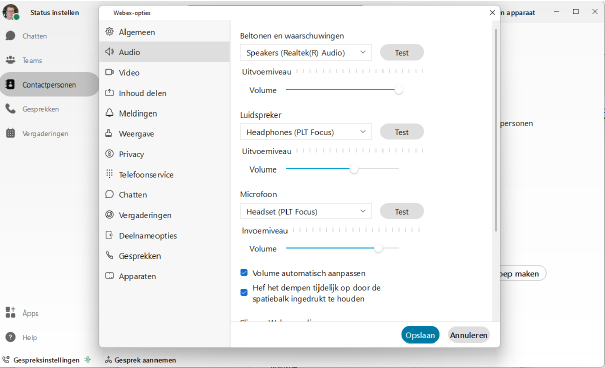Screen dimensions: 605x368
Task: Click the Meldingen bell icon
Action: pyautogui.click(x=110, y=113)
